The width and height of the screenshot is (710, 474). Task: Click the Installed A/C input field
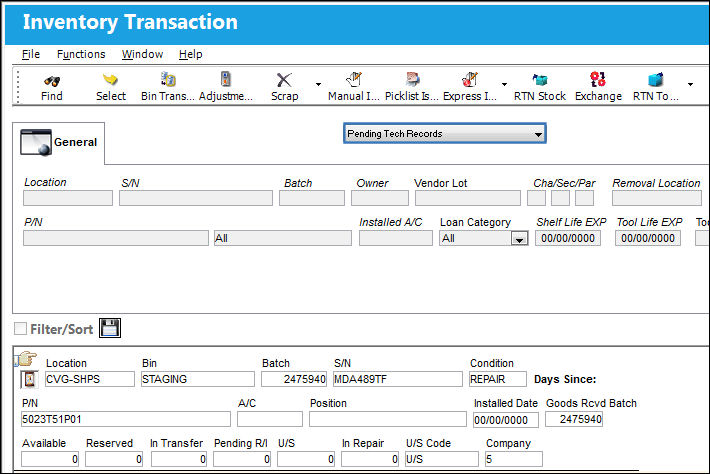pyautogui.click(x=396, y=238)
